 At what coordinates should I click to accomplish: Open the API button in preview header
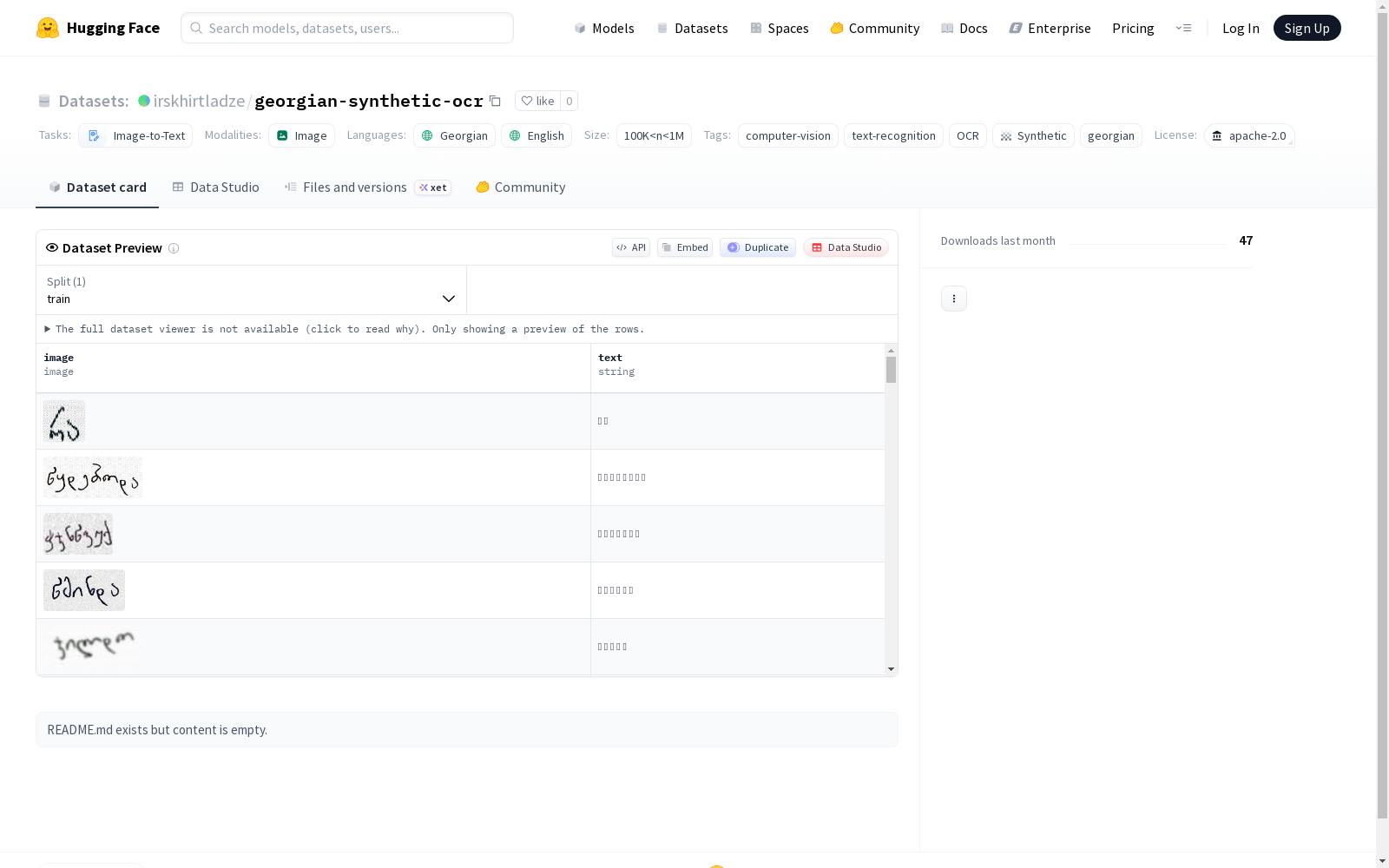[631, 247]
